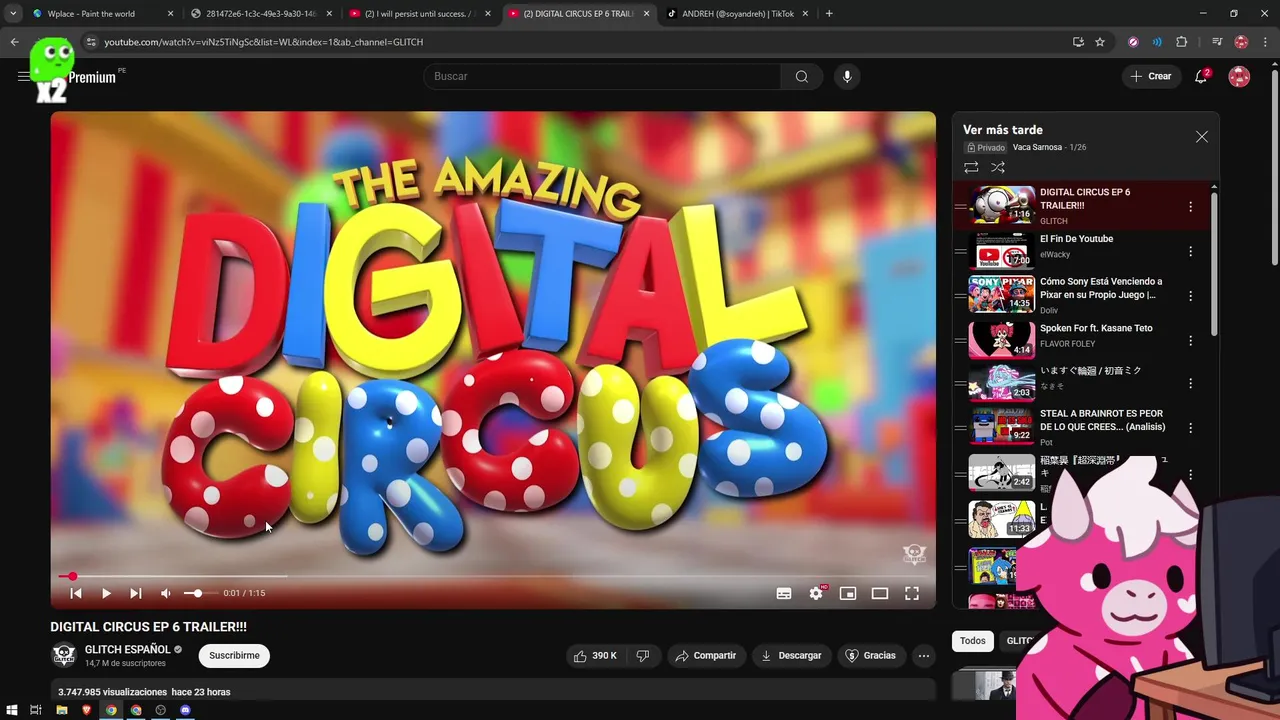Image resolution: width=1280 pixels, height=720 pixels.
Task: Open options for El Fin De Youtube item
Action: (x=1190, y=252)
